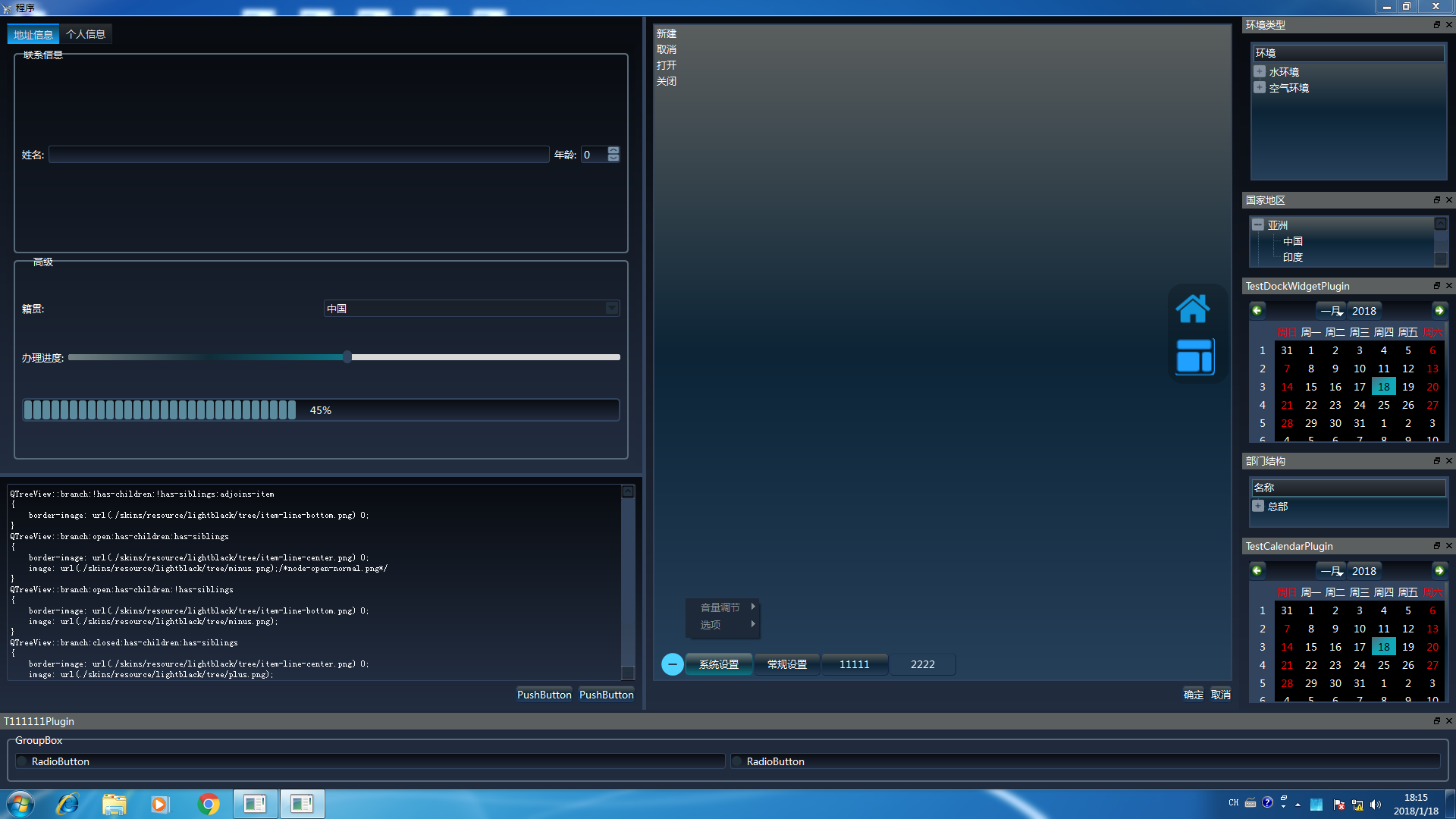
Task: Expand the 总部 department node
Action: point(1258,506)
